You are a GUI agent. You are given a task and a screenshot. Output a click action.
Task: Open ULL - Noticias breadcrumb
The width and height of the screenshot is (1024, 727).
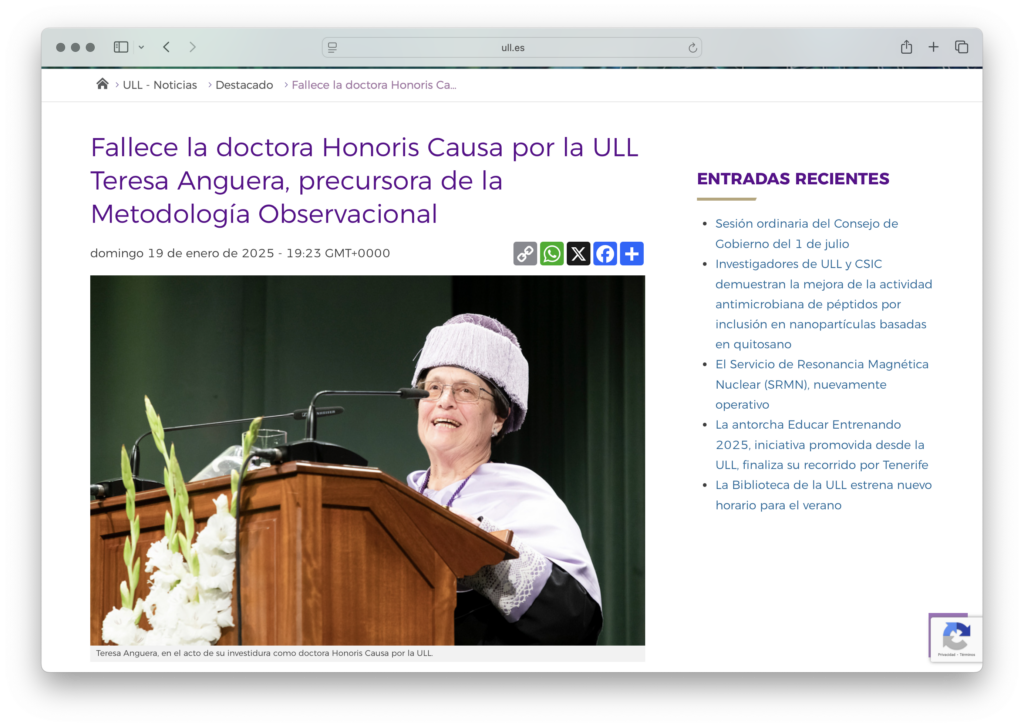[160, 85]
